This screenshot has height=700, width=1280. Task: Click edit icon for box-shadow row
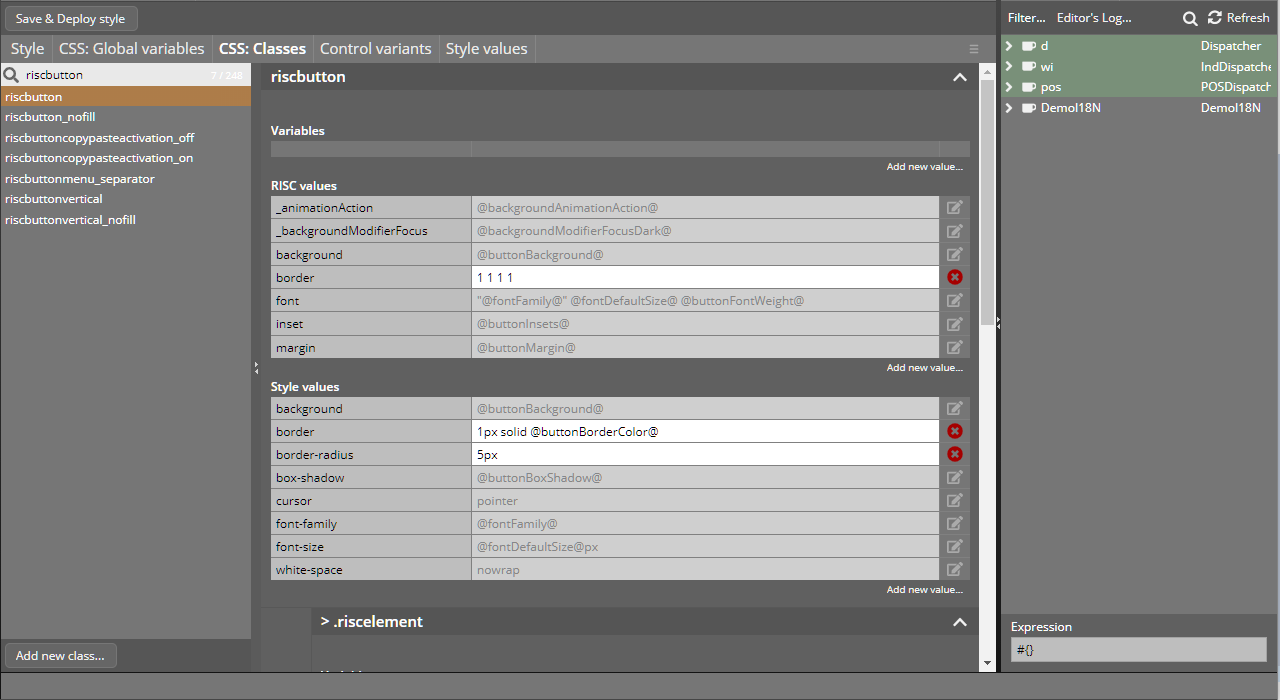click(x=955, y=478)
